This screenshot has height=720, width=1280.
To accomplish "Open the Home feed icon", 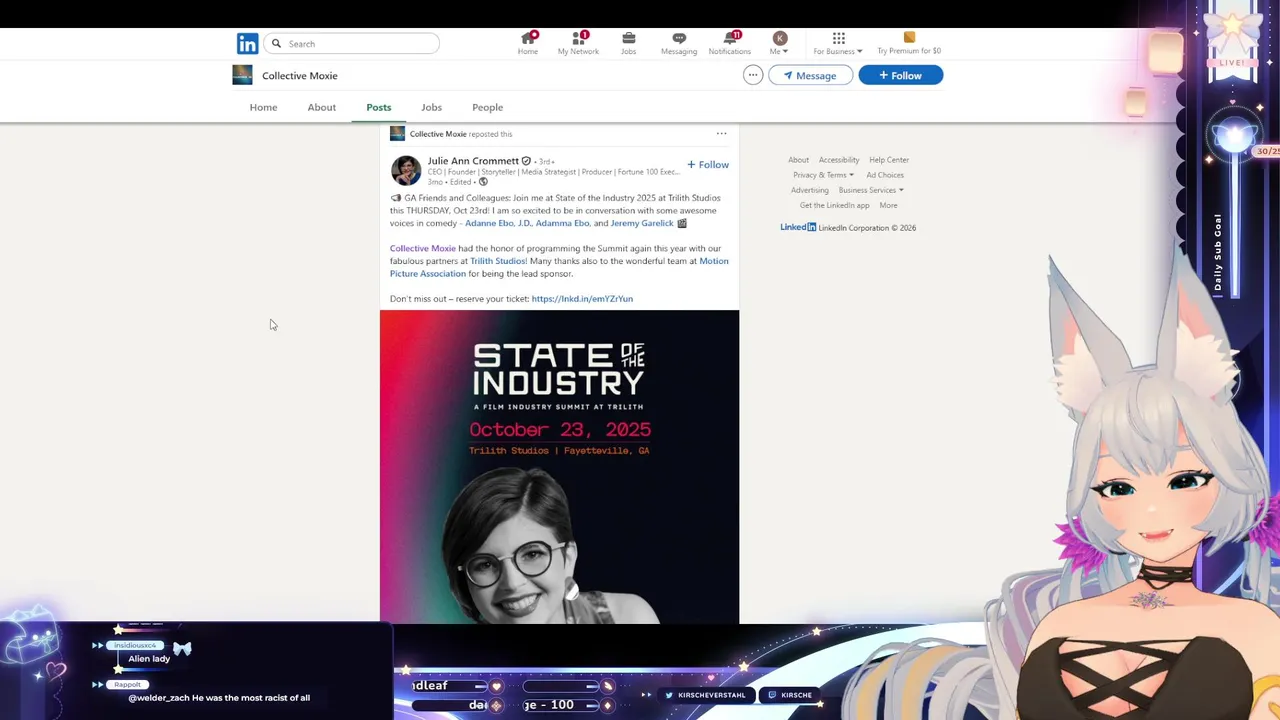I will (528, 43).
